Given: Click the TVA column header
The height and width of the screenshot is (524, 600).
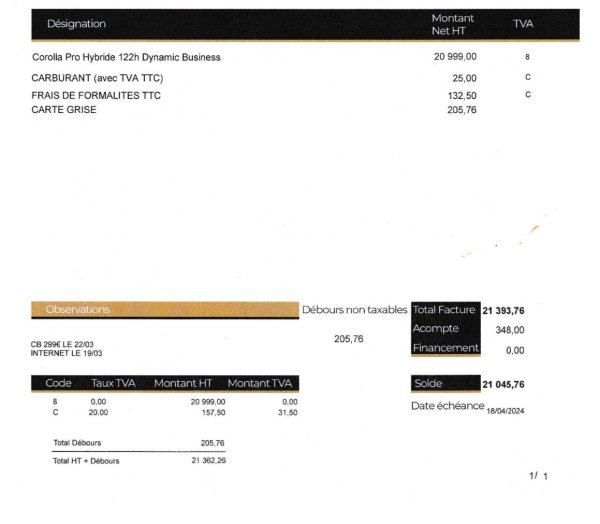Looking at the screenshot, I should coord(523,24).
